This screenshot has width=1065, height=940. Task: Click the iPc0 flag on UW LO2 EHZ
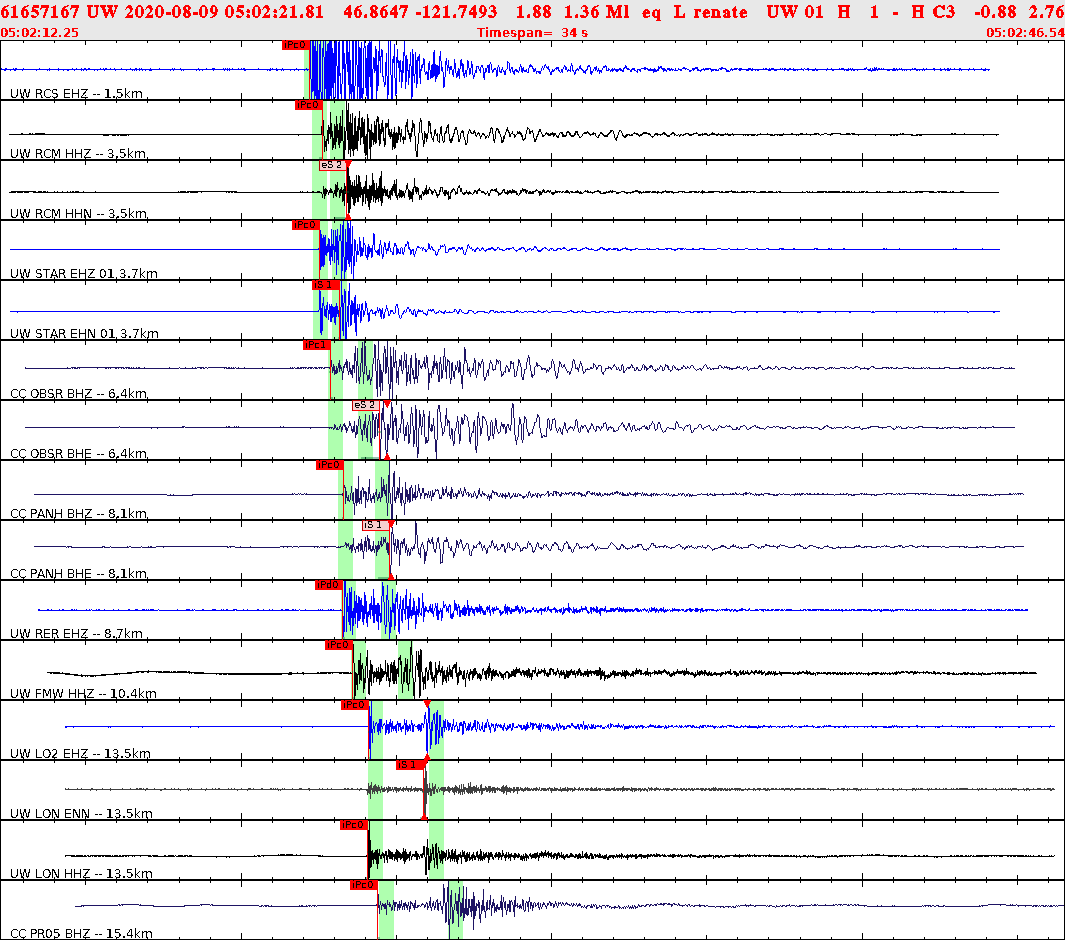(x=353, y=707)
